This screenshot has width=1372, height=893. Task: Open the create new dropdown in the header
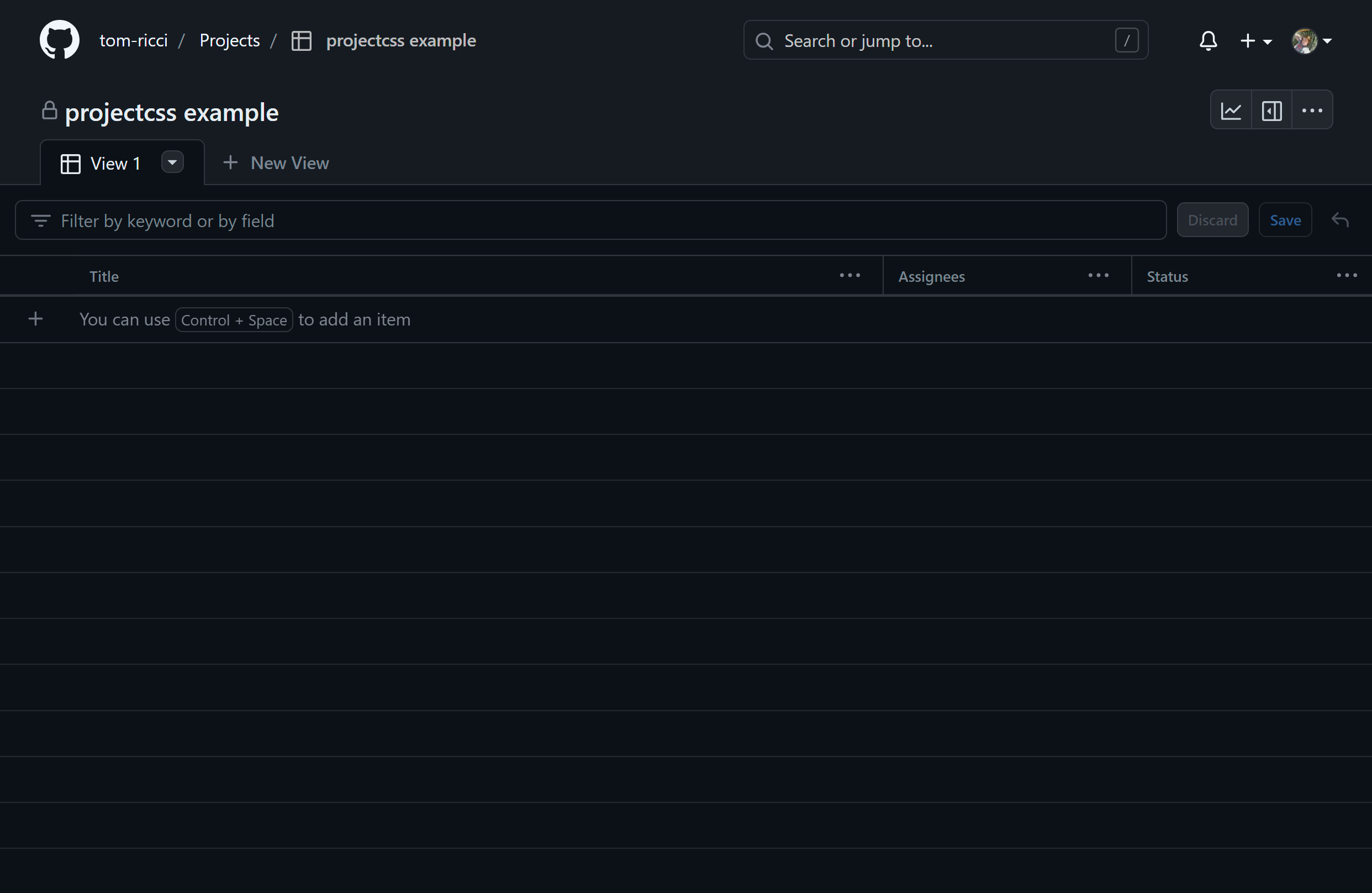pos(1256,40)
